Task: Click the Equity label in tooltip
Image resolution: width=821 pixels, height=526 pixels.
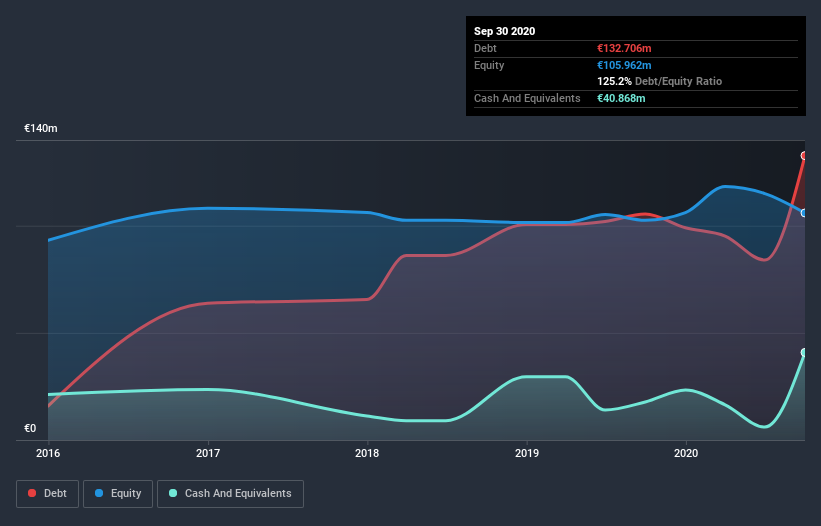Action: tap(489, 65)
